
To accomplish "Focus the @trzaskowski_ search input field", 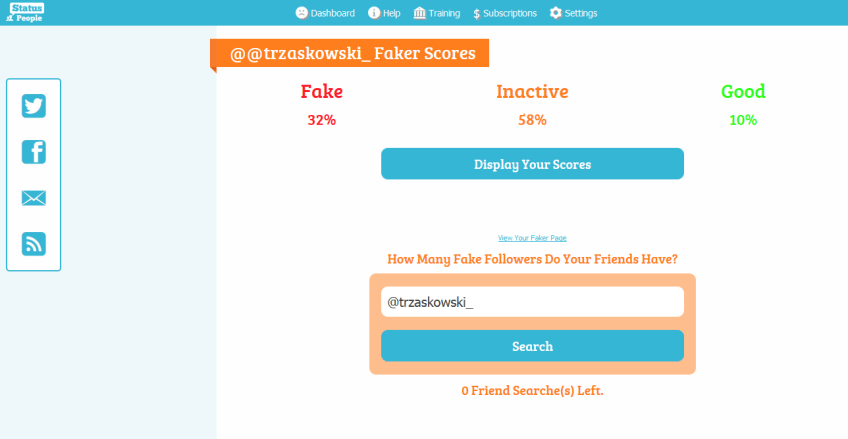I will coord(532,301).
